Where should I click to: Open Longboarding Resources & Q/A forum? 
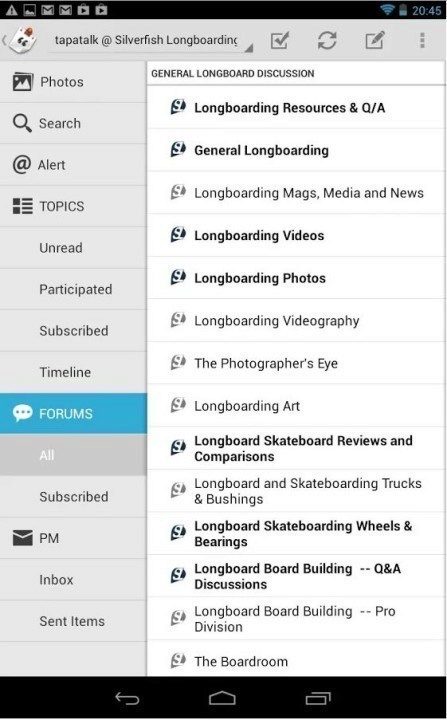coord(296,107)
